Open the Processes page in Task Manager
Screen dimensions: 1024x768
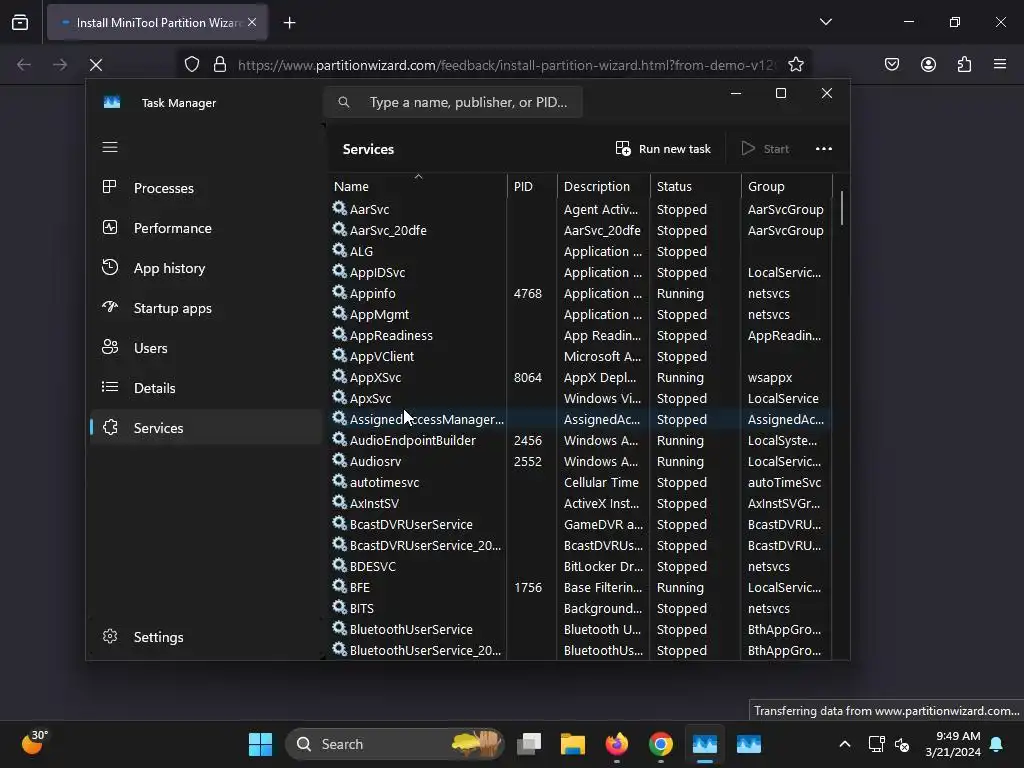click(205, 188)
